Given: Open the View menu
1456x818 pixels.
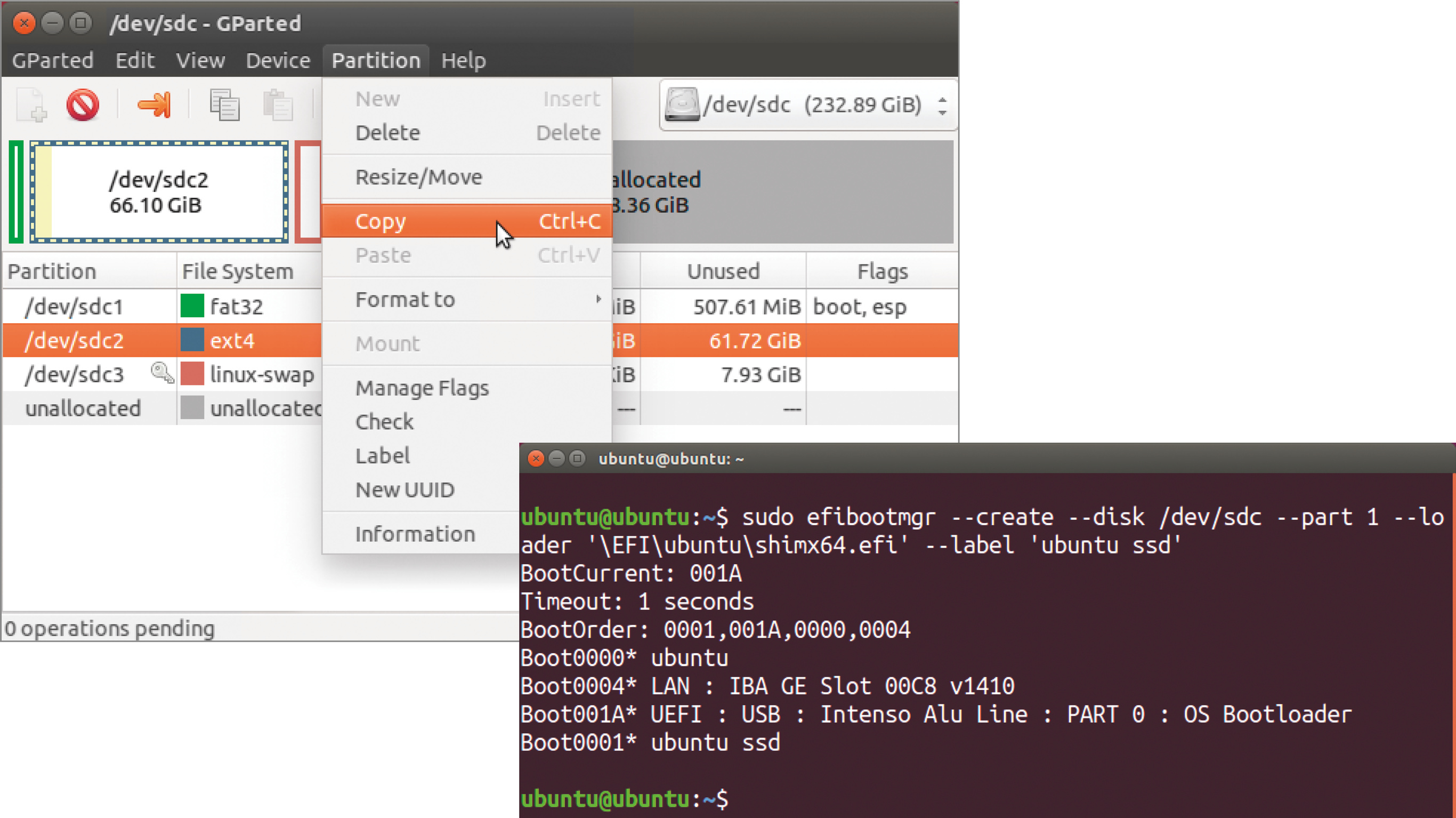Looking at the screenshot, I should point(200,60).
